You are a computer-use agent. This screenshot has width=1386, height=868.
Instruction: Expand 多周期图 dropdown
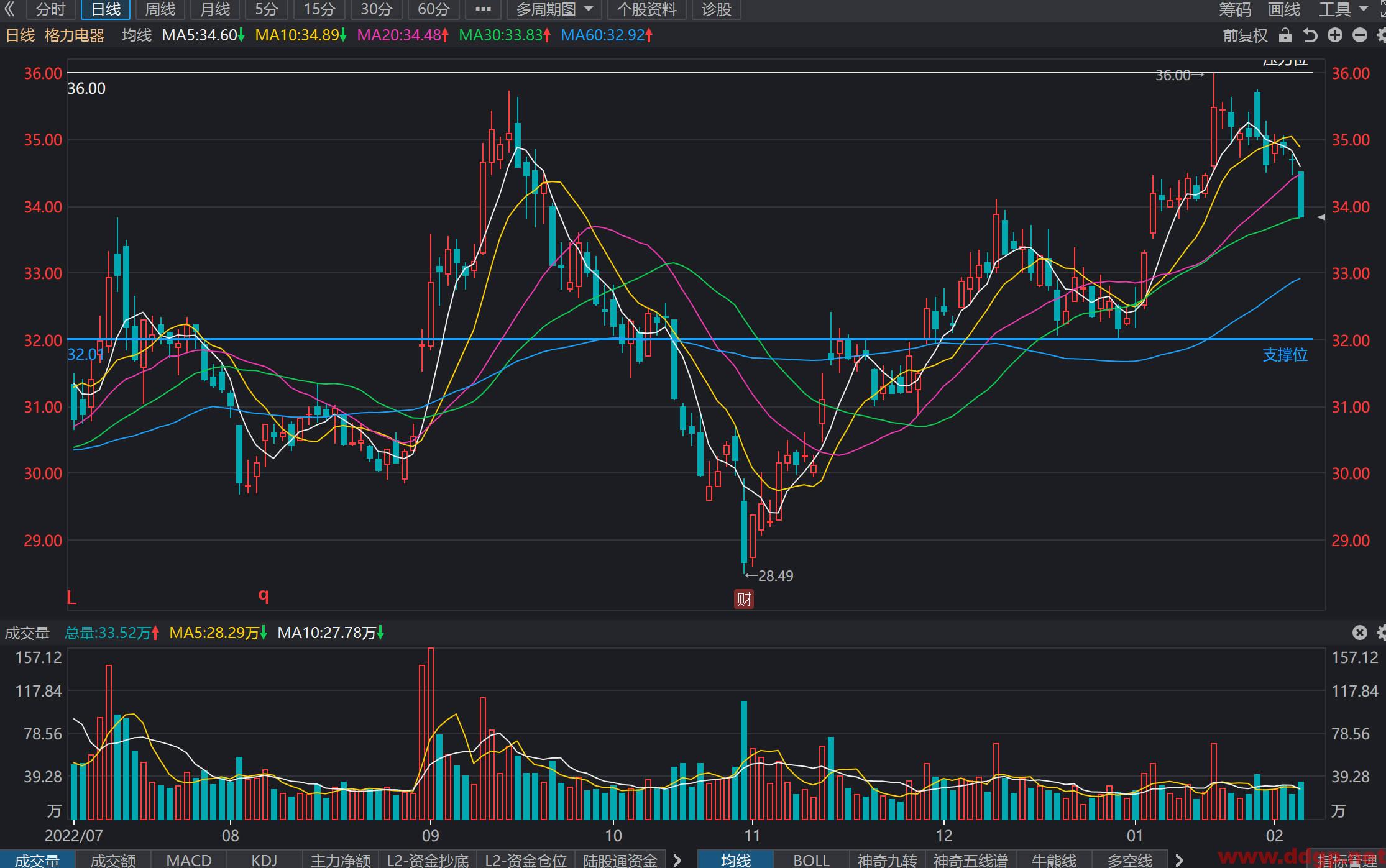[554, 9]
